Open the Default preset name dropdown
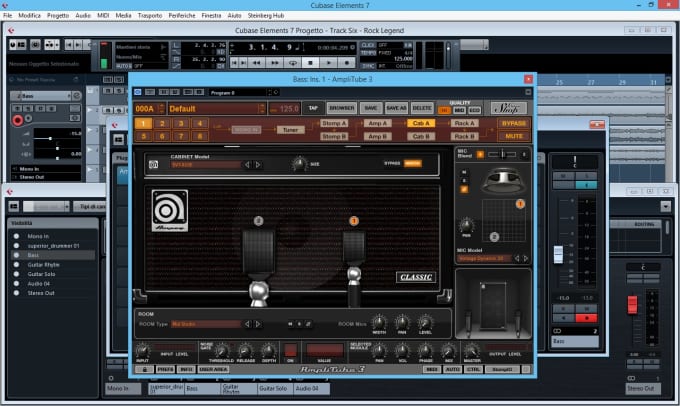The height and width of the screenshot is (406, 680). coord(217,108)
